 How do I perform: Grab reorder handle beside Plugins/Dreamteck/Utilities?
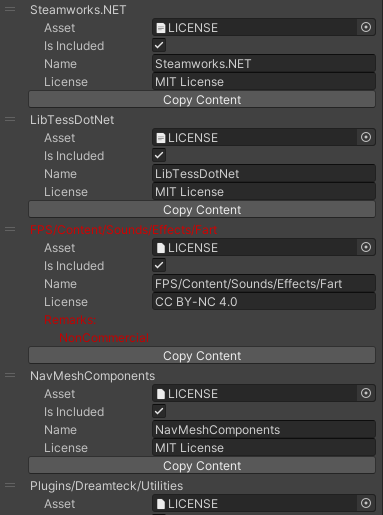coord(10,485)
